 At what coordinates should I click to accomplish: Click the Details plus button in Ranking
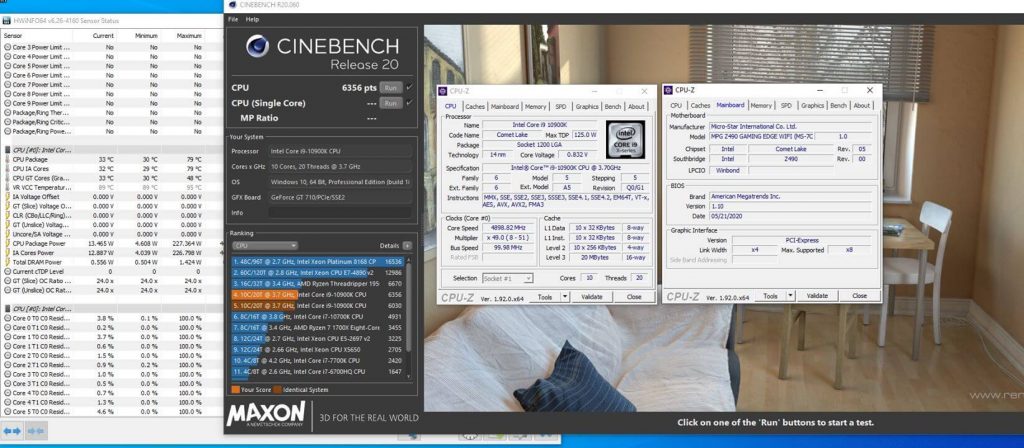407,246
